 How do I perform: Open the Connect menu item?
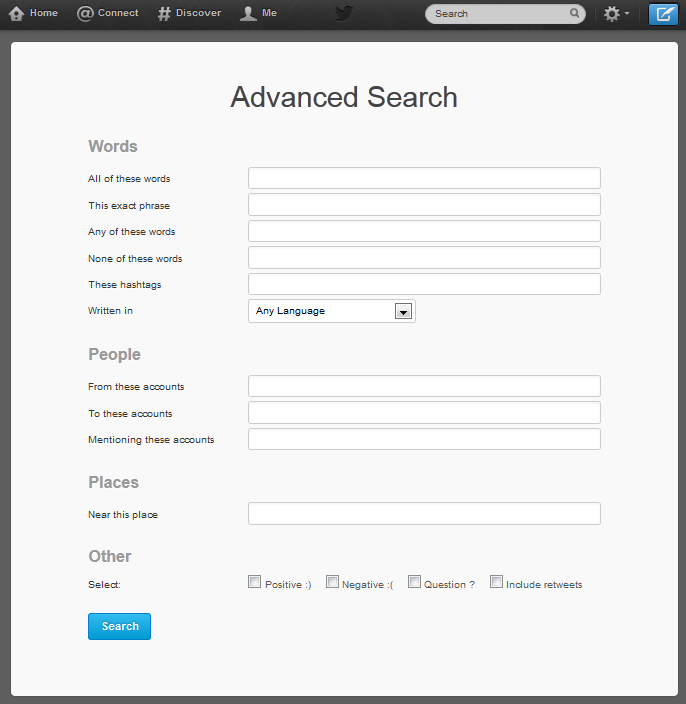point(108,13)
